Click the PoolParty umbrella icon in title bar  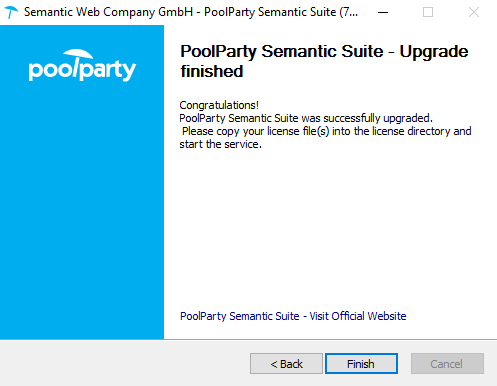pyautogui.click(x=11, y=12)
